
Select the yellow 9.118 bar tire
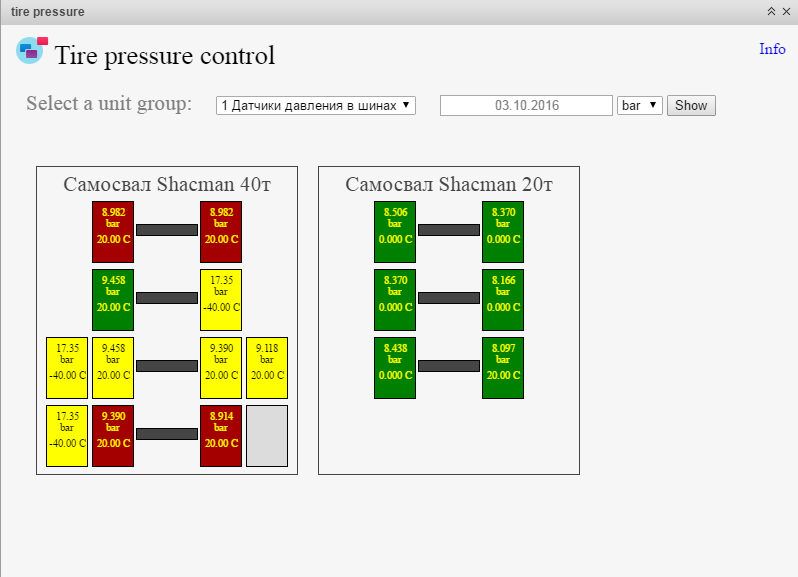coord(267,367)
